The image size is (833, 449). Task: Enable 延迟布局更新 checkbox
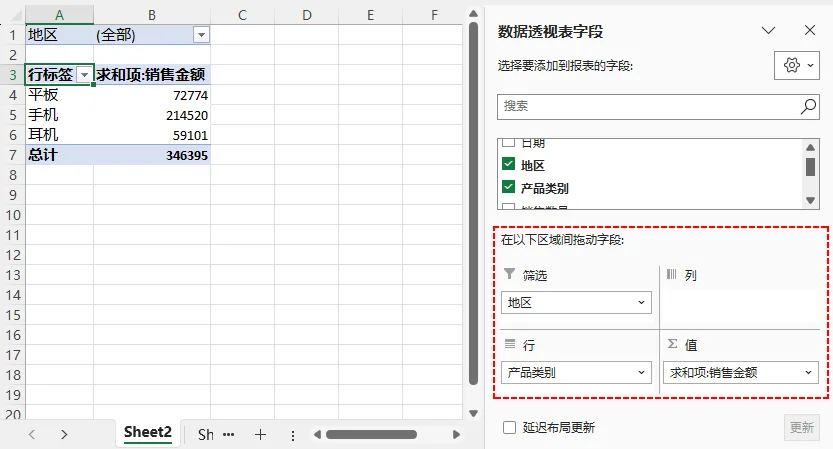coord(509,427)
